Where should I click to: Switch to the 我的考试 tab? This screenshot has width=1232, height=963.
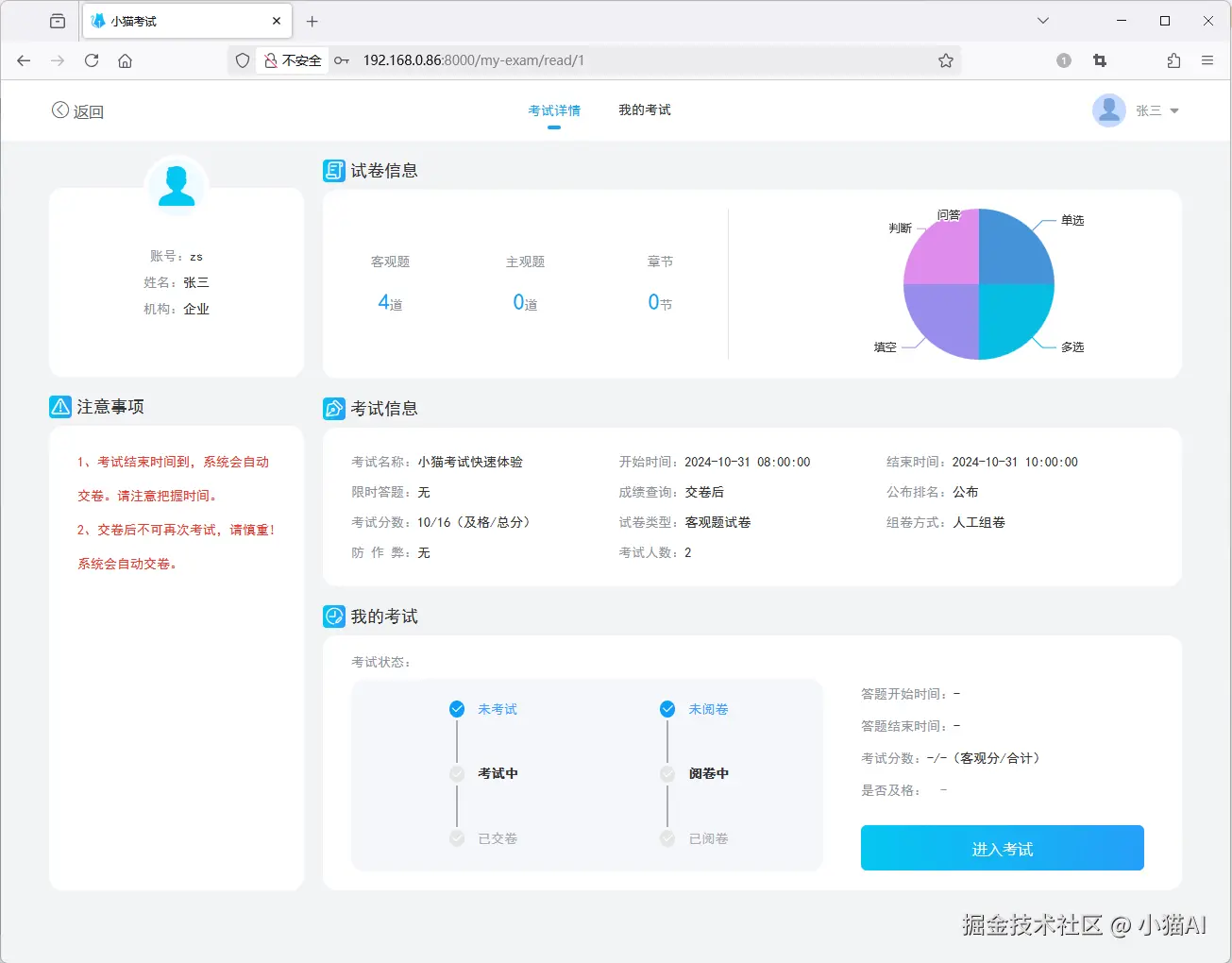click(x=644, y=110)
